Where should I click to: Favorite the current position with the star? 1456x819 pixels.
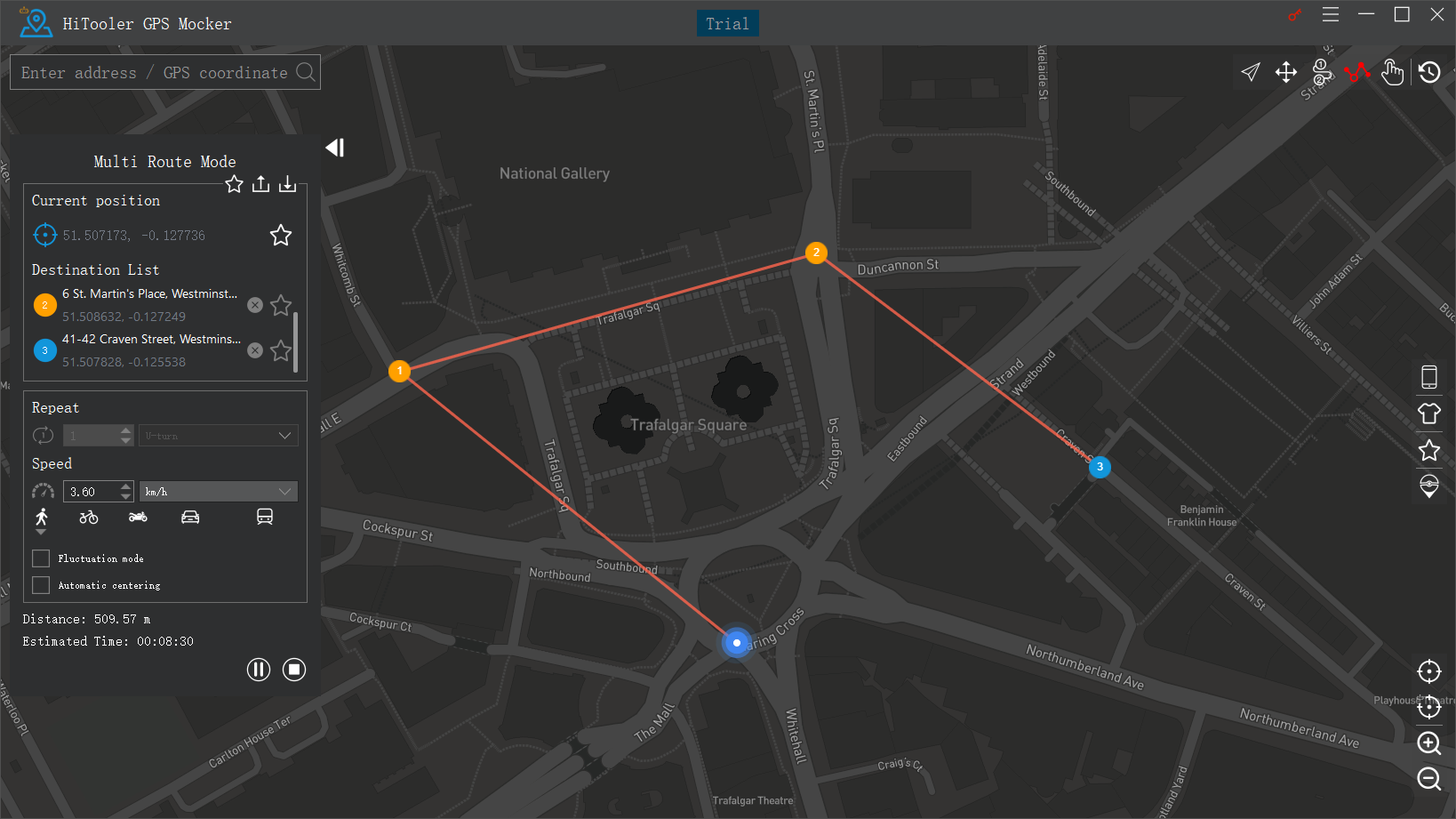[x=280, y=235]
